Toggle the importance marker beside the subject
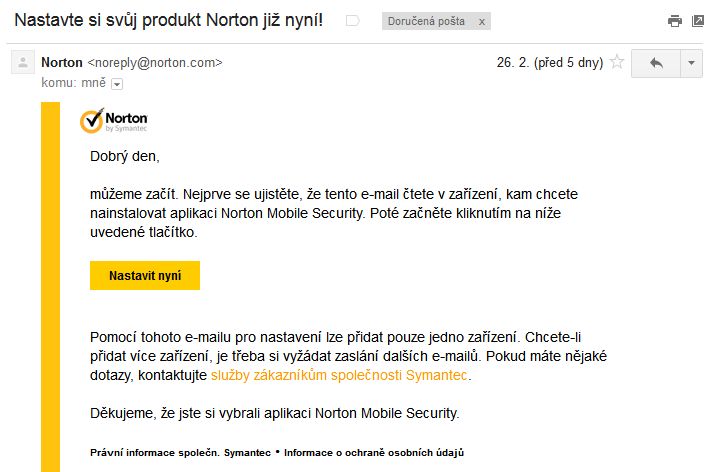The width and height of the screenshot is (709, 472). click(x=352, y=21)
